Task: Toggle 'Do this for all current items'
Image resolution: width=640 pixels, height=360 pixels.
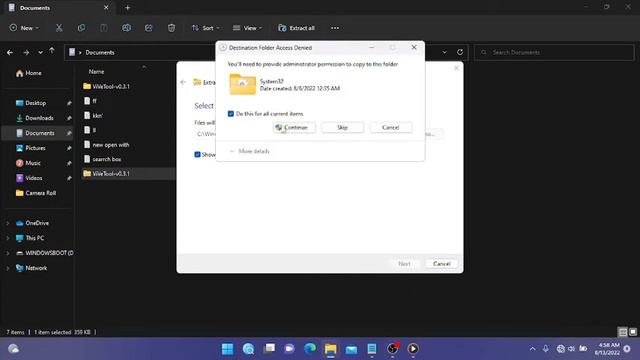Action: (231, 113)
